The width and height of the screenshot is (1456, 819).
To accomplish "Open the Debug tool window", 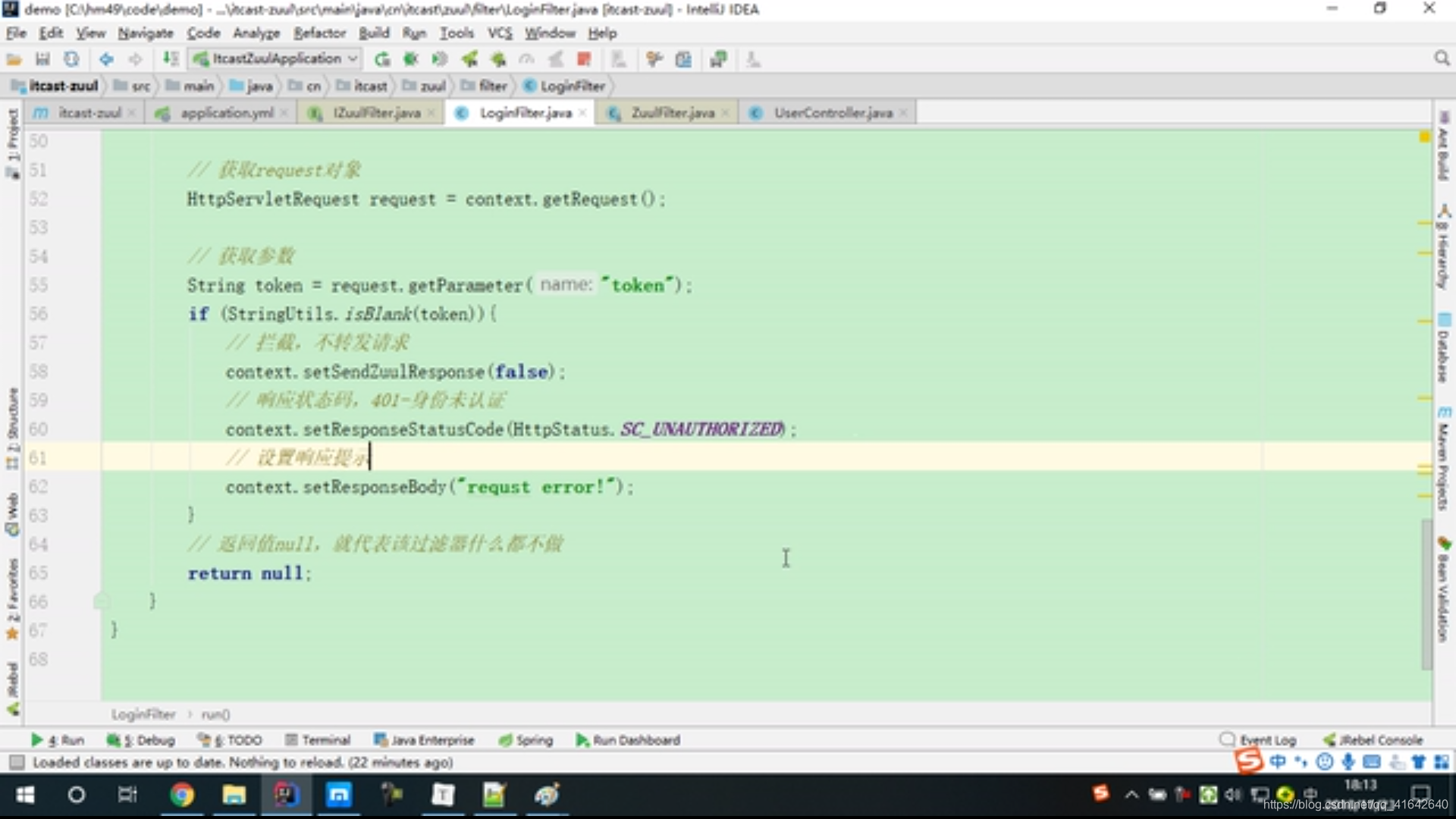I will tap(141, 739).
